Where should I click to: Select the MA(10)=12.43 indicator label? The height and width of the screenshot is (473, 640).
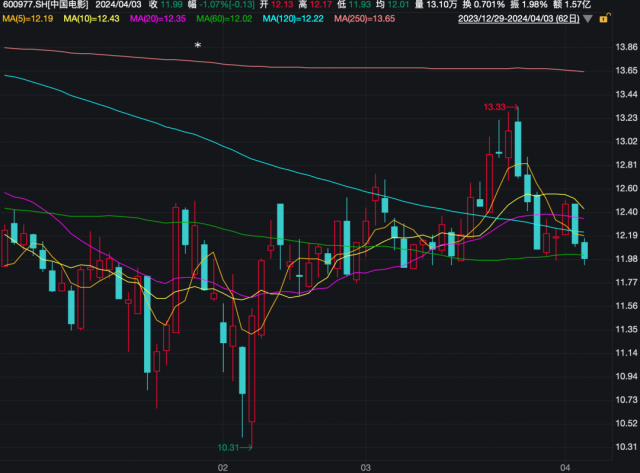[91, 19]
